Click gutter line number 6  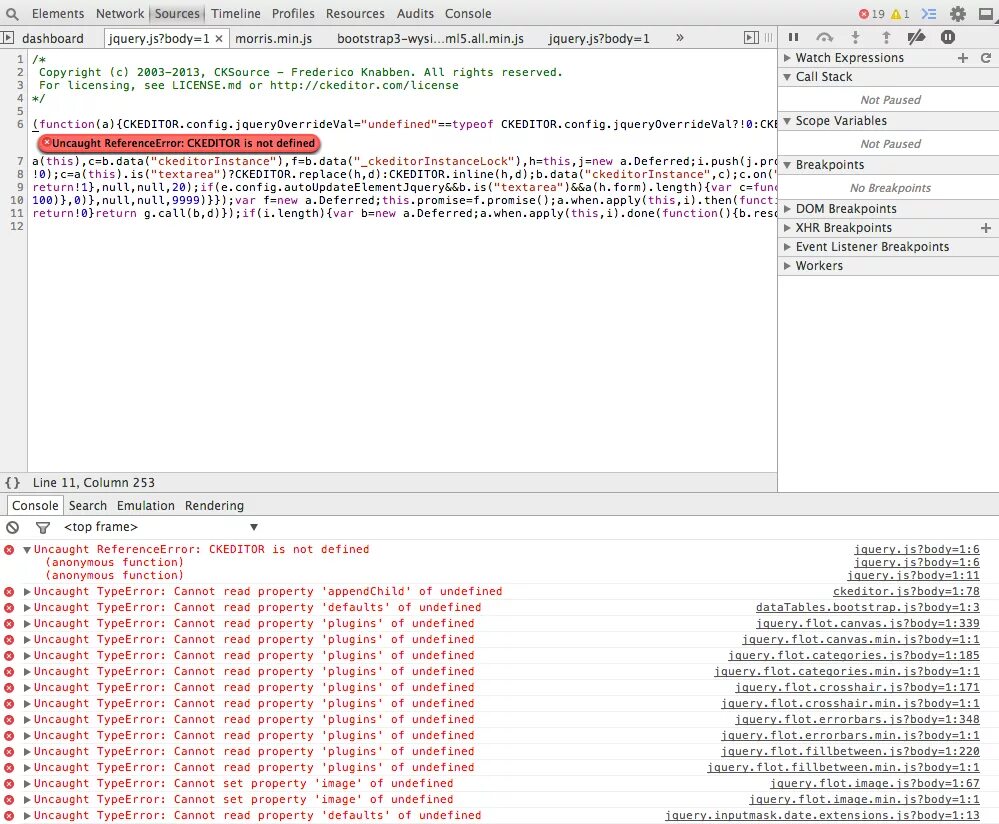20,124
